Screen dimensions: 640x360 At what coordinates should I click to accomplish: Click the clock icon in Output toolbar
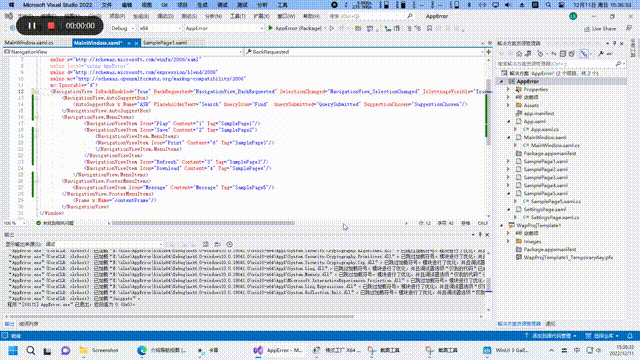tap(230, 244)
